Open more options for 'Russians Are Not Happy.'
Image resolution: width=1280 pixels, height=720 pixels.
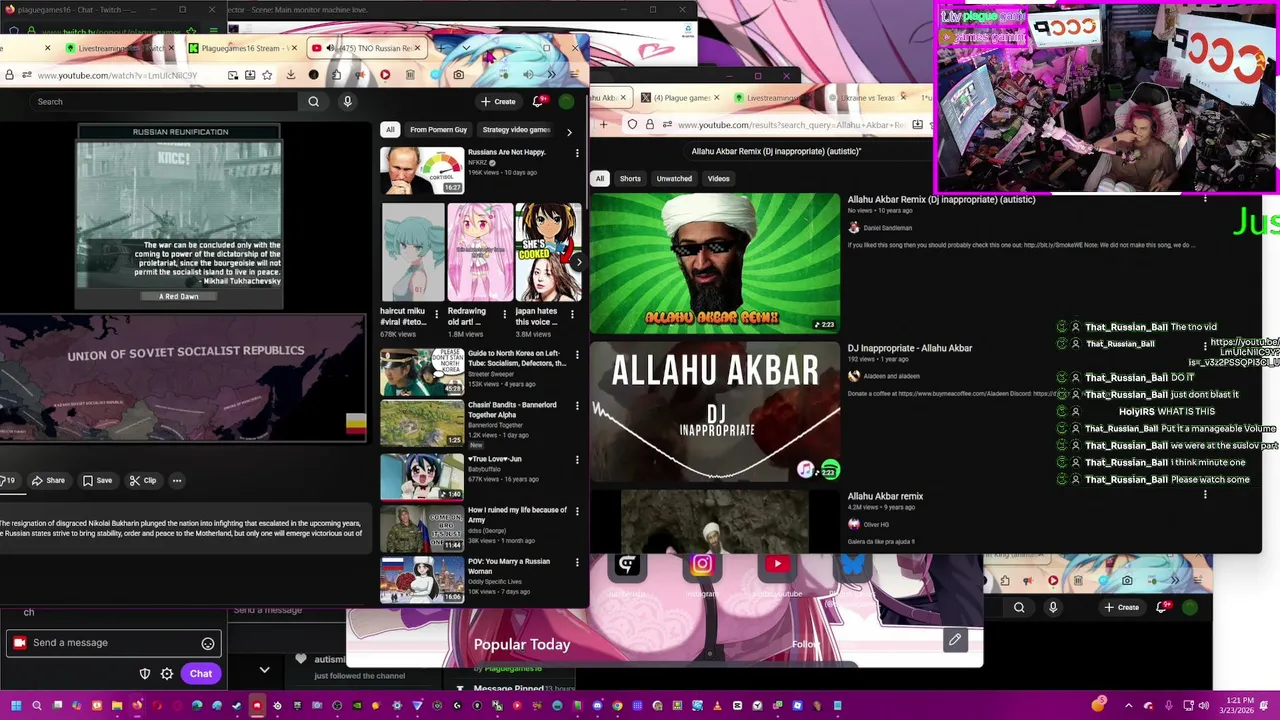tap(577, 153)
